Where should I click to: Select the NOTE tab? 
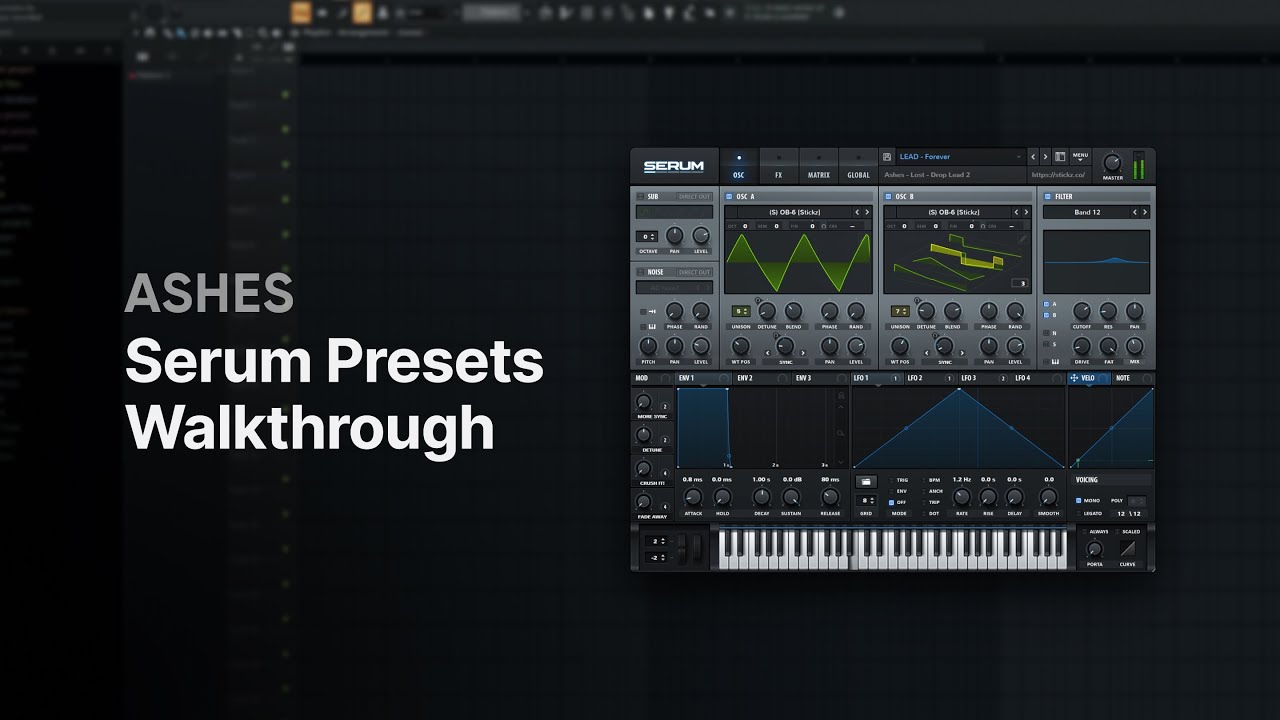1133,378
